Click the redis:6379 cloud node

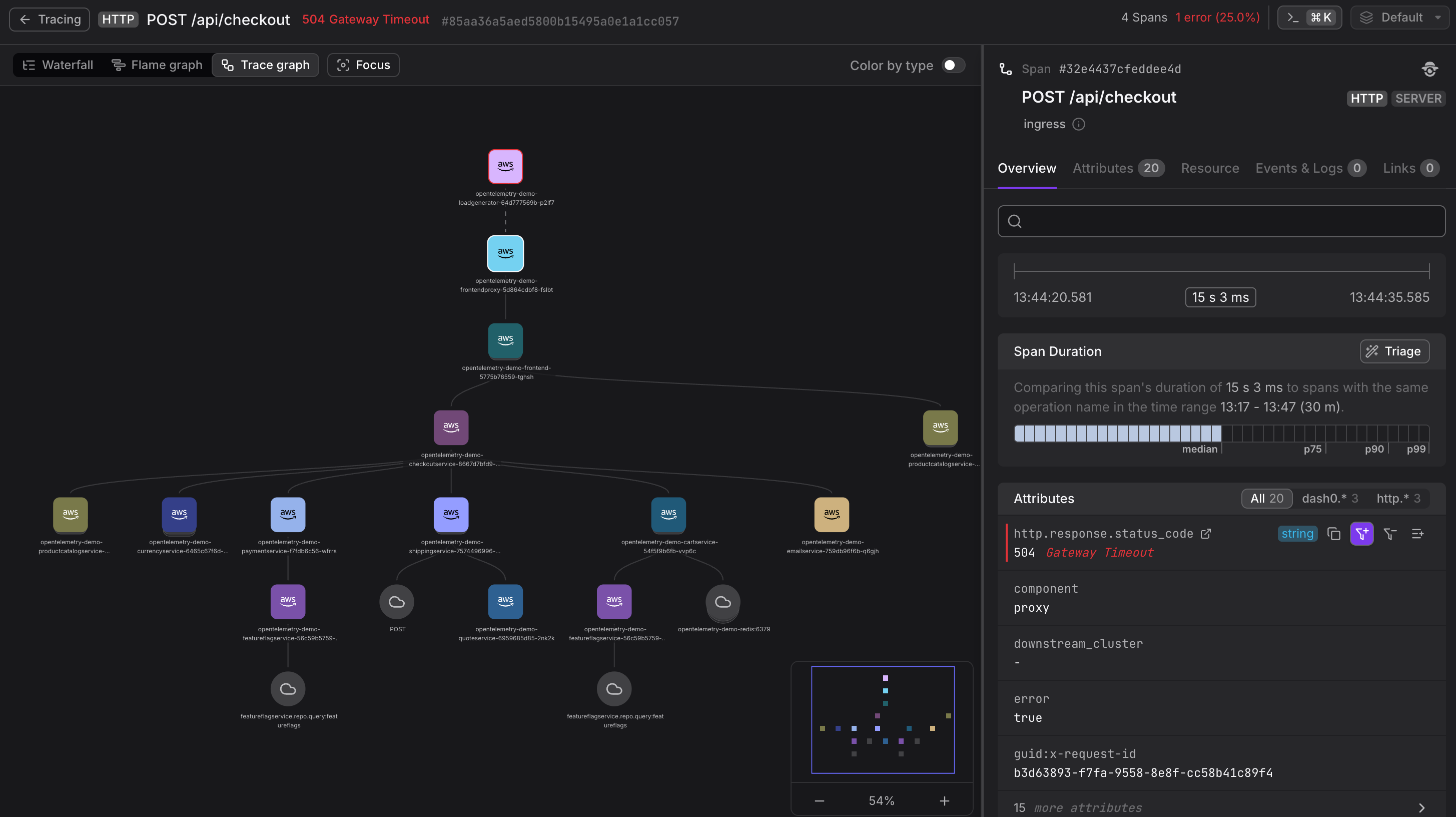722,602
